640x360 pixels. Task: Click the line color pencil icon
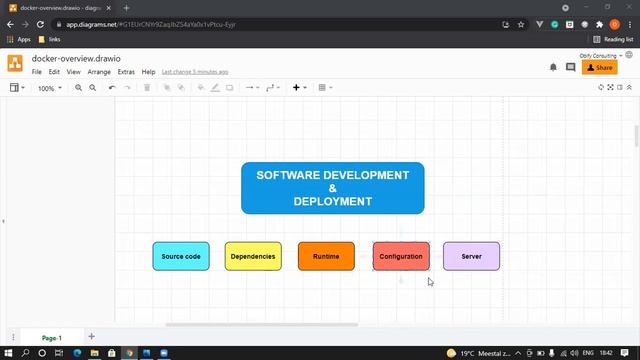point(215,88)
